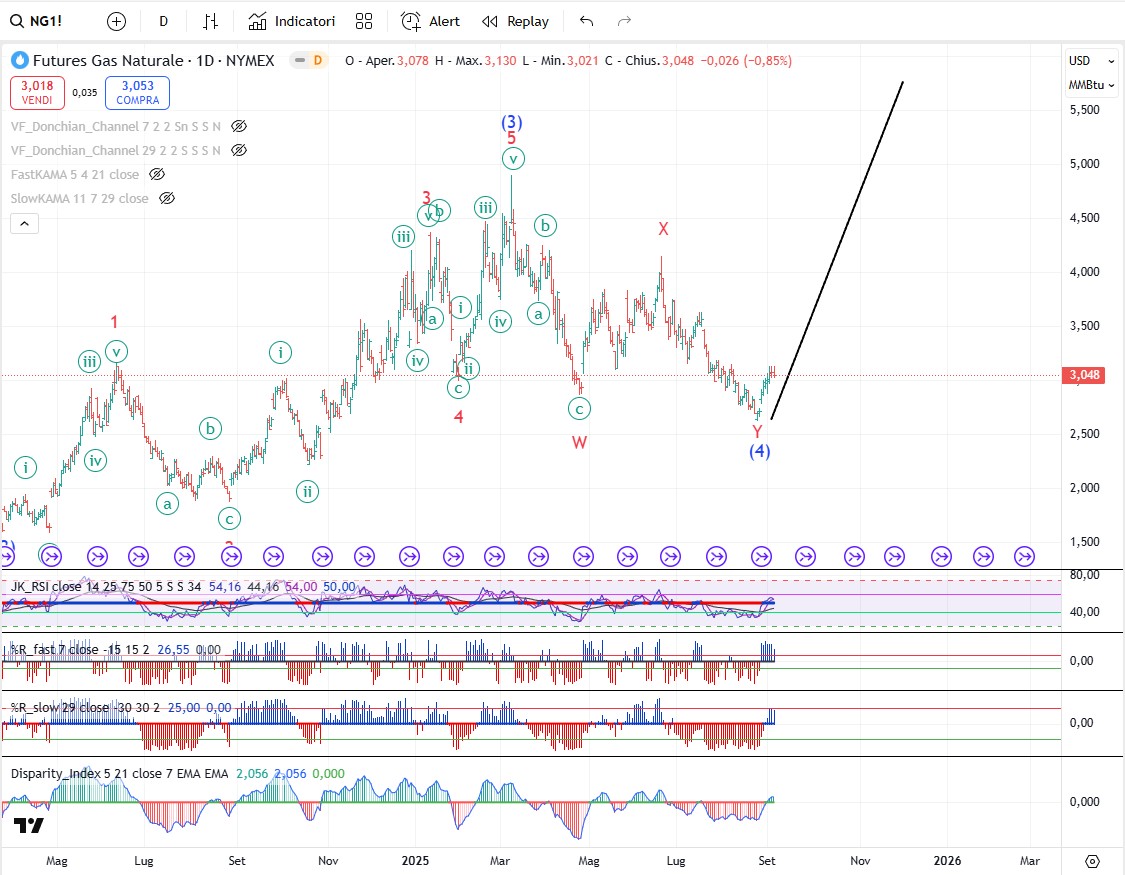
Task: Click the blue COMPRA buy button
Action: [x=137, y=93]
